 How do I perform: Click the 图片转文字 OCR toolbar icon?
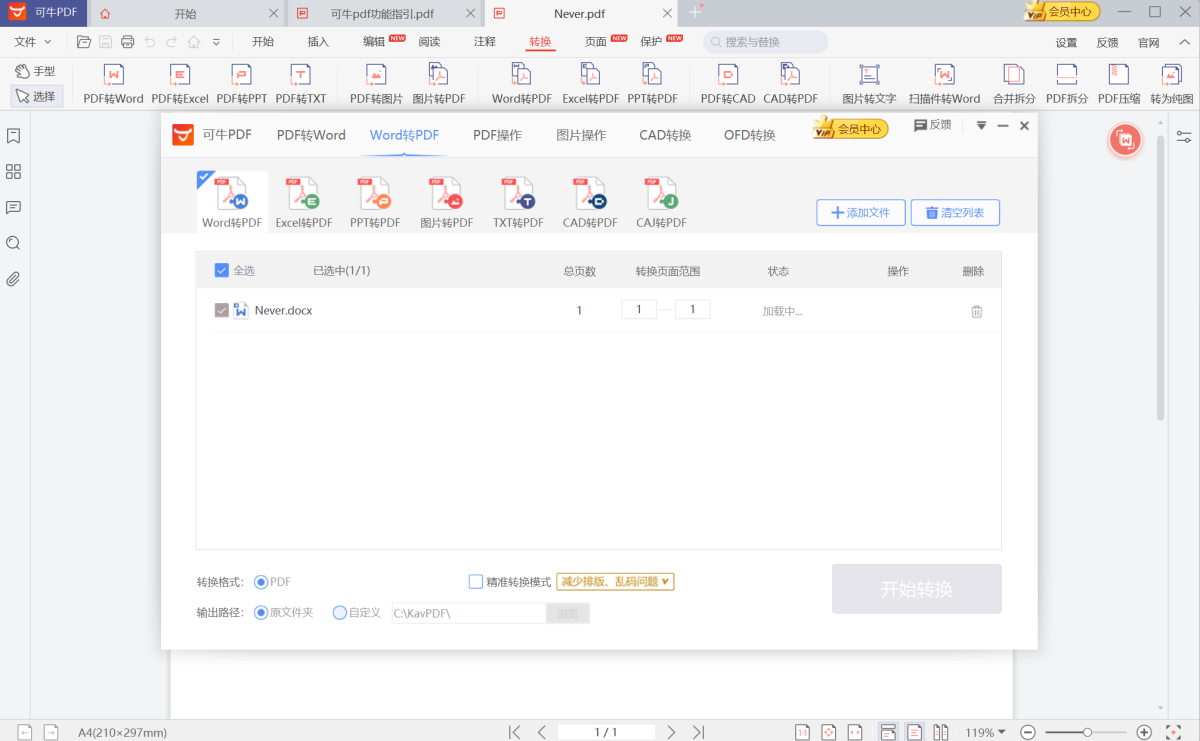tap(869, 84)
